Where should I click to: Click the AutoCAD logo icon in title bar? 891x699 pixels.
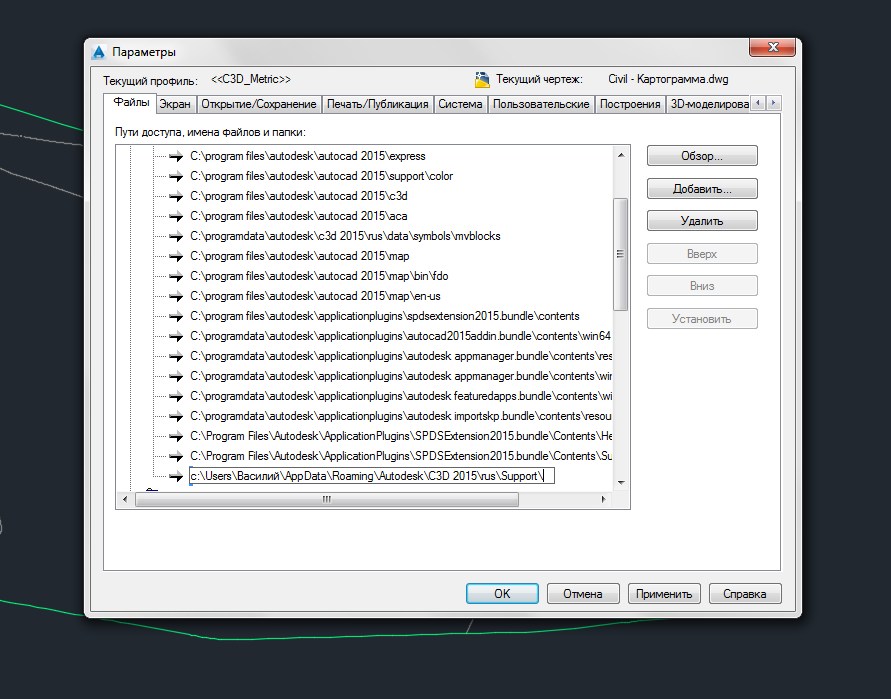(x=99, y=52)
